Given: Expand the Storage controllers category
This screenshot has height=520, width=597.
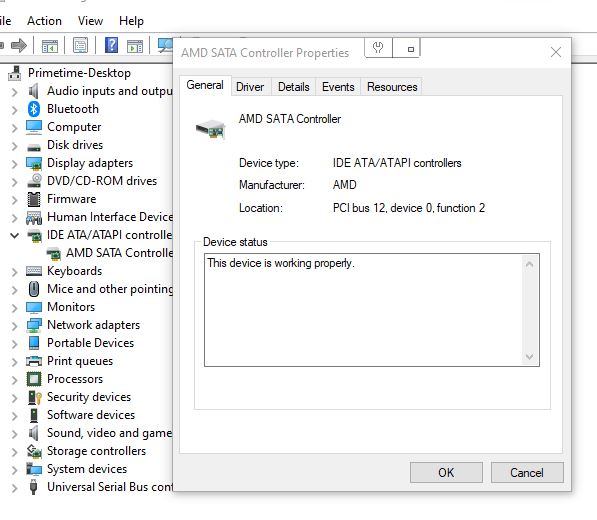Looking at the screenshot, I should tap(14, 452).
